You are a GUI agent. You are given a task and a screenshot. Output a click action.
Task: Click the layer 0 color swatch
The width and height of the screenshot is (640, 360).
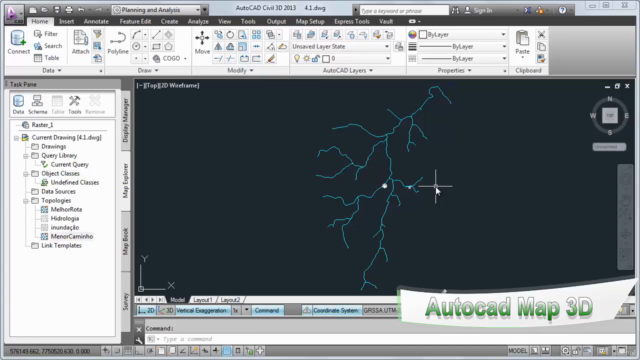click(x=326, y=59)
